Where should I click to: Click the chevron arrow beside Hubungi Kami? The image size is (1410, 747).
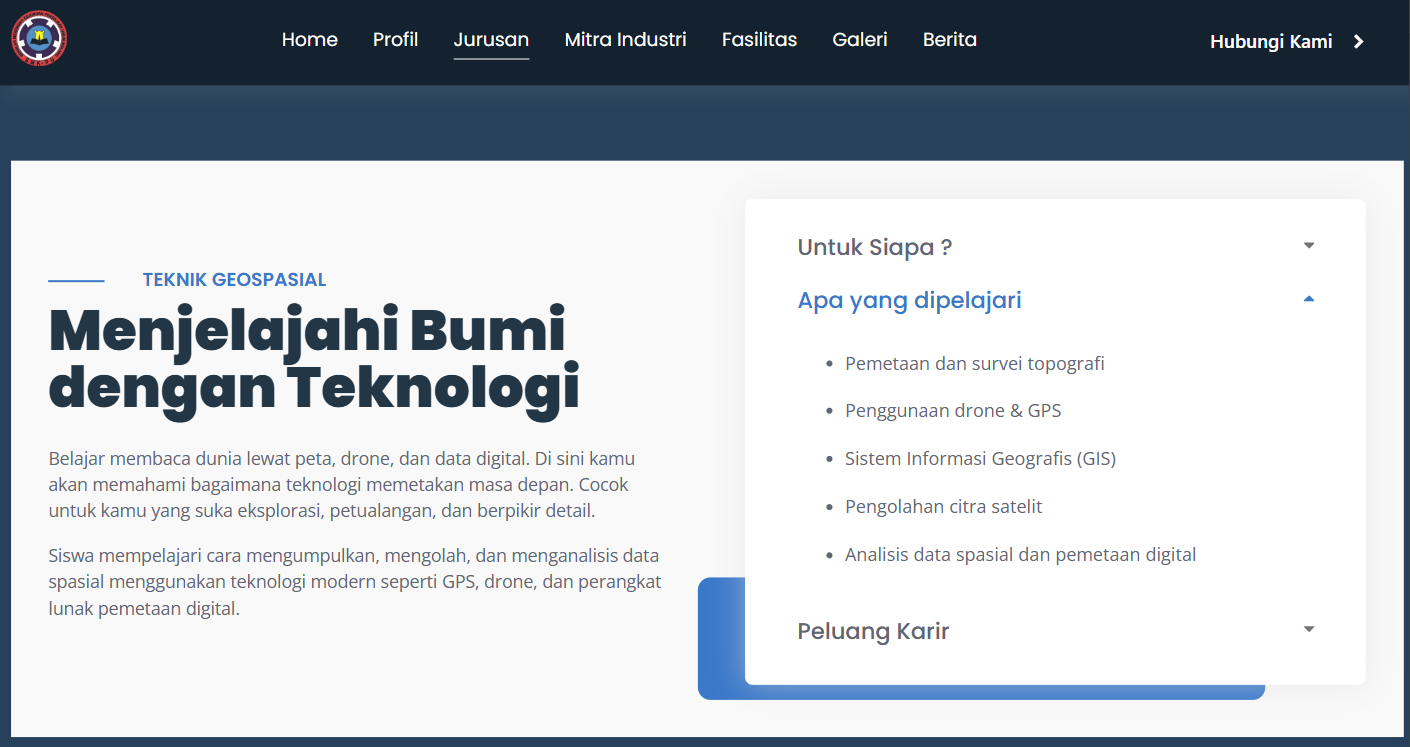tap(1358, 42)
